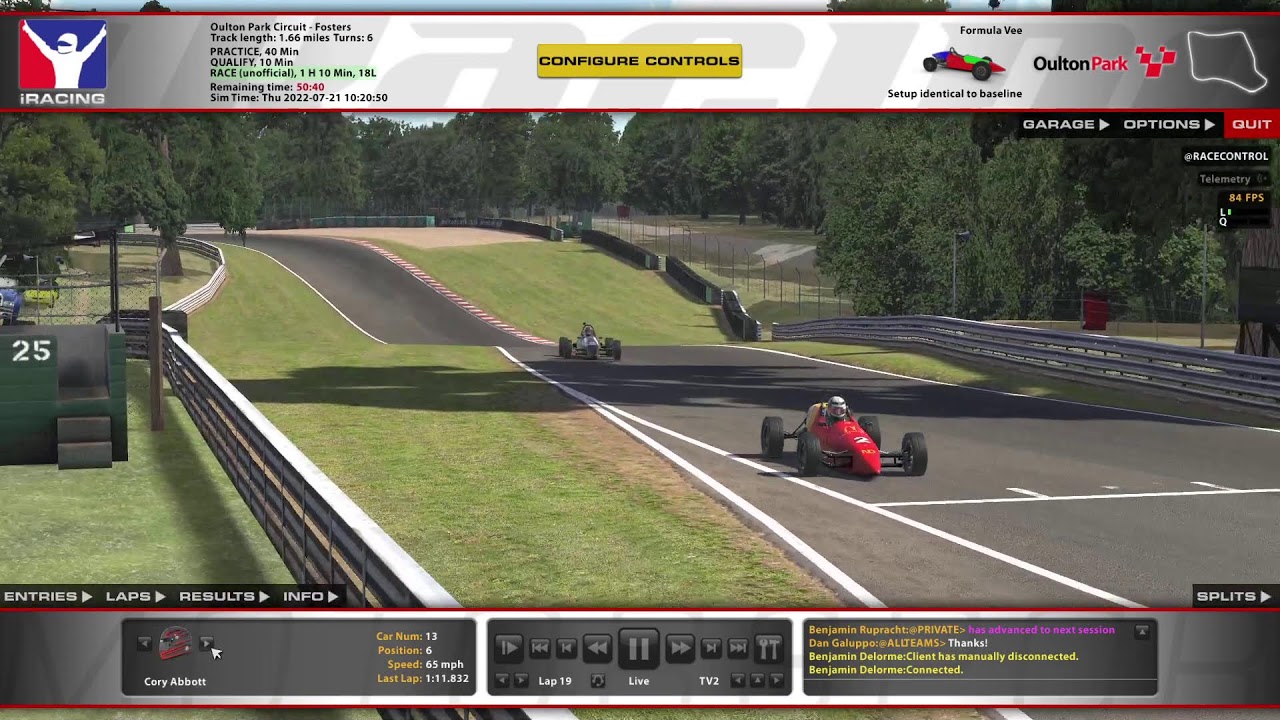This screenshot has width=1280, height=720.
Task: Collapse the chat window with its corner button
Action: [1141, 631]
